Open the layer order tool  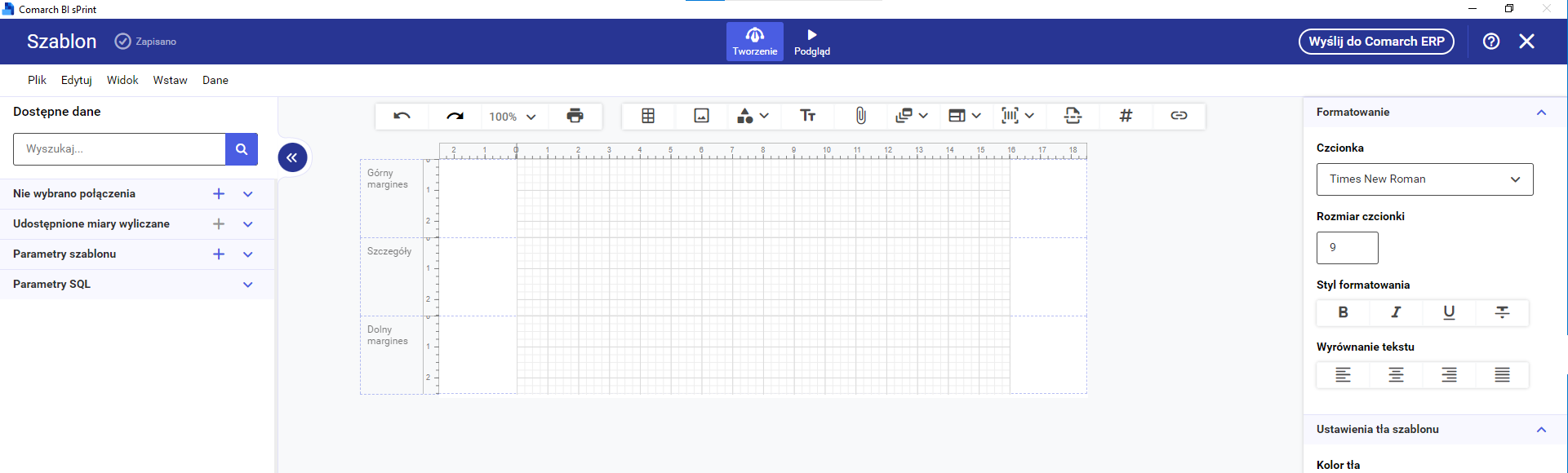tap(904, 116)
